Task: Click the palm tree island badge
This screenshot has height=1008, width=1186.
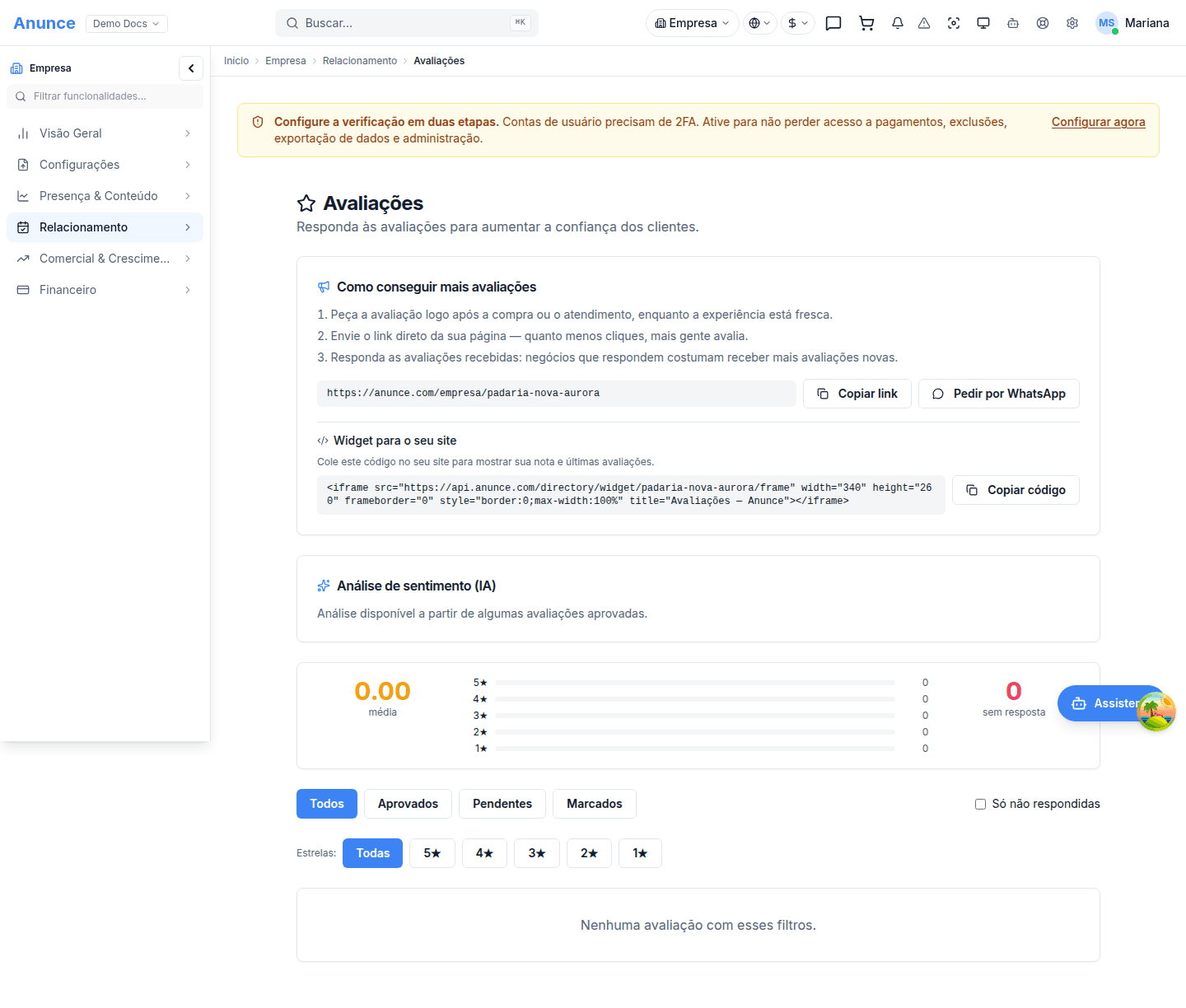Action: click(x=1156, y=712)
